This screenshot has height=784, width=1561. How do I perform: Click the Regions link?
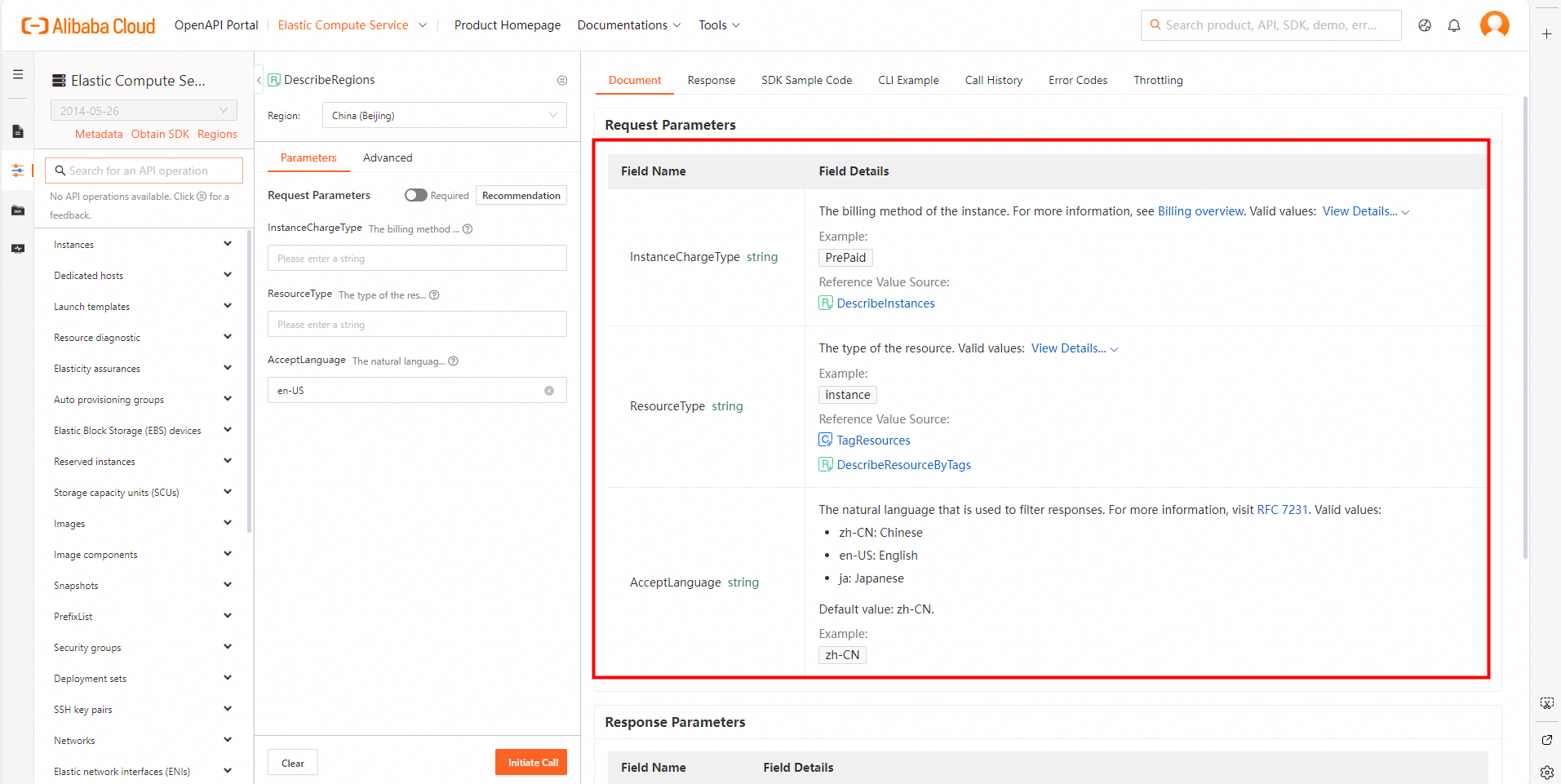tap(217, 134)
